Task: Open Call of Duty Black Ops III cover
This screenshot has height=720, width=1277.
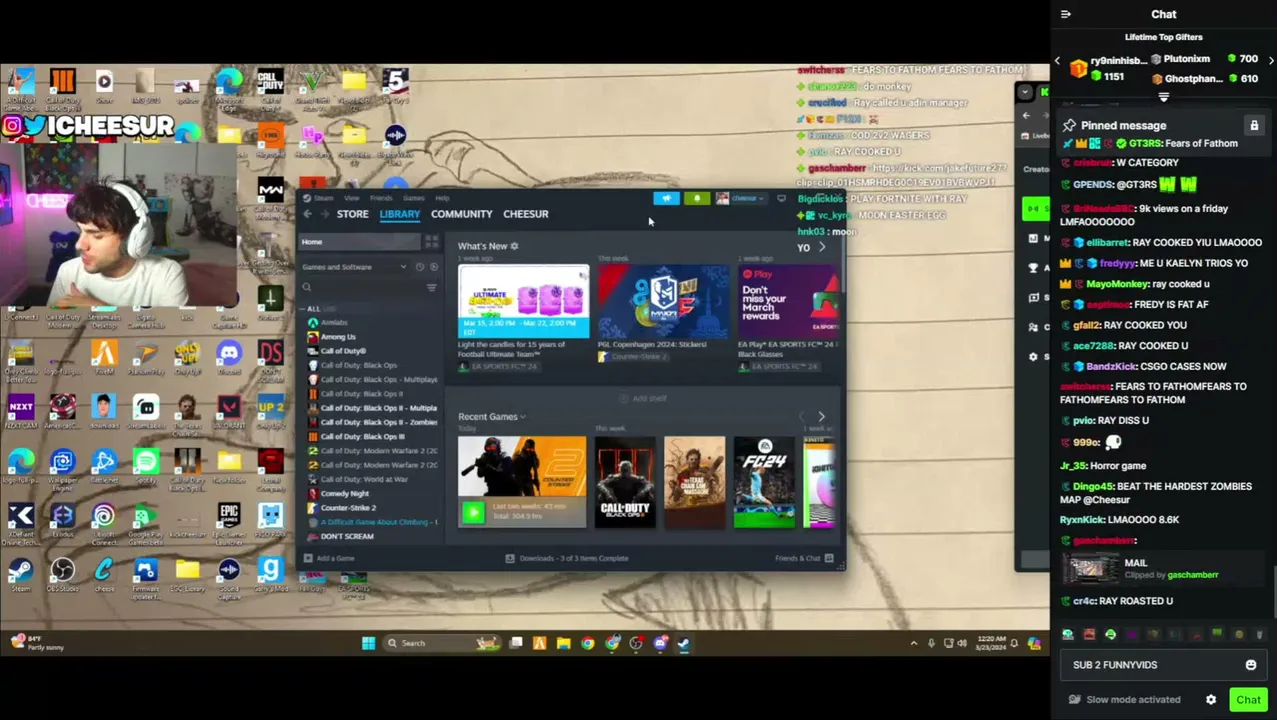Action: click(626, 482)
